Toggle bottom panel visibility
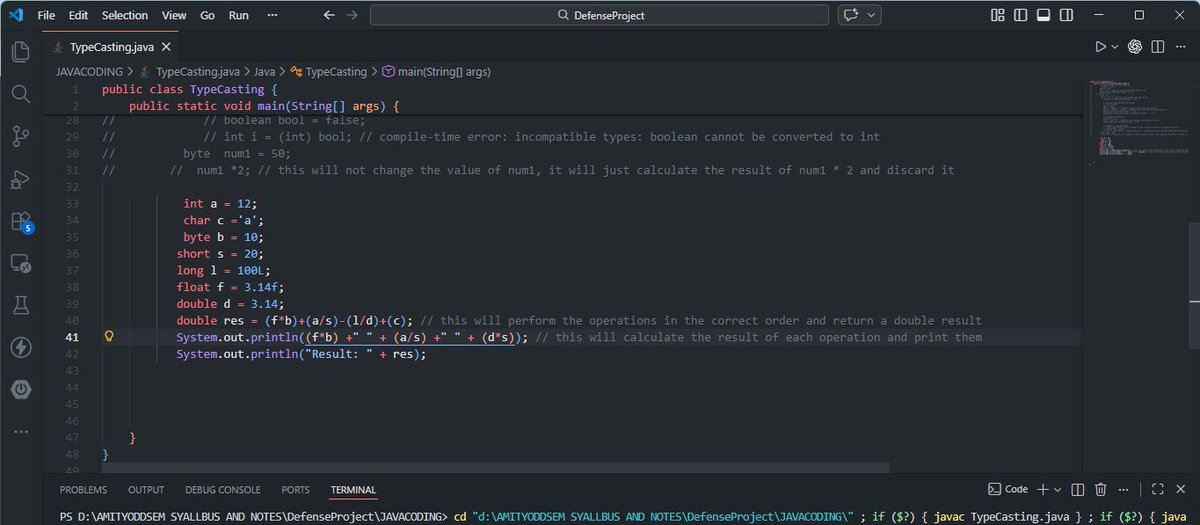 coord(1043,15)
